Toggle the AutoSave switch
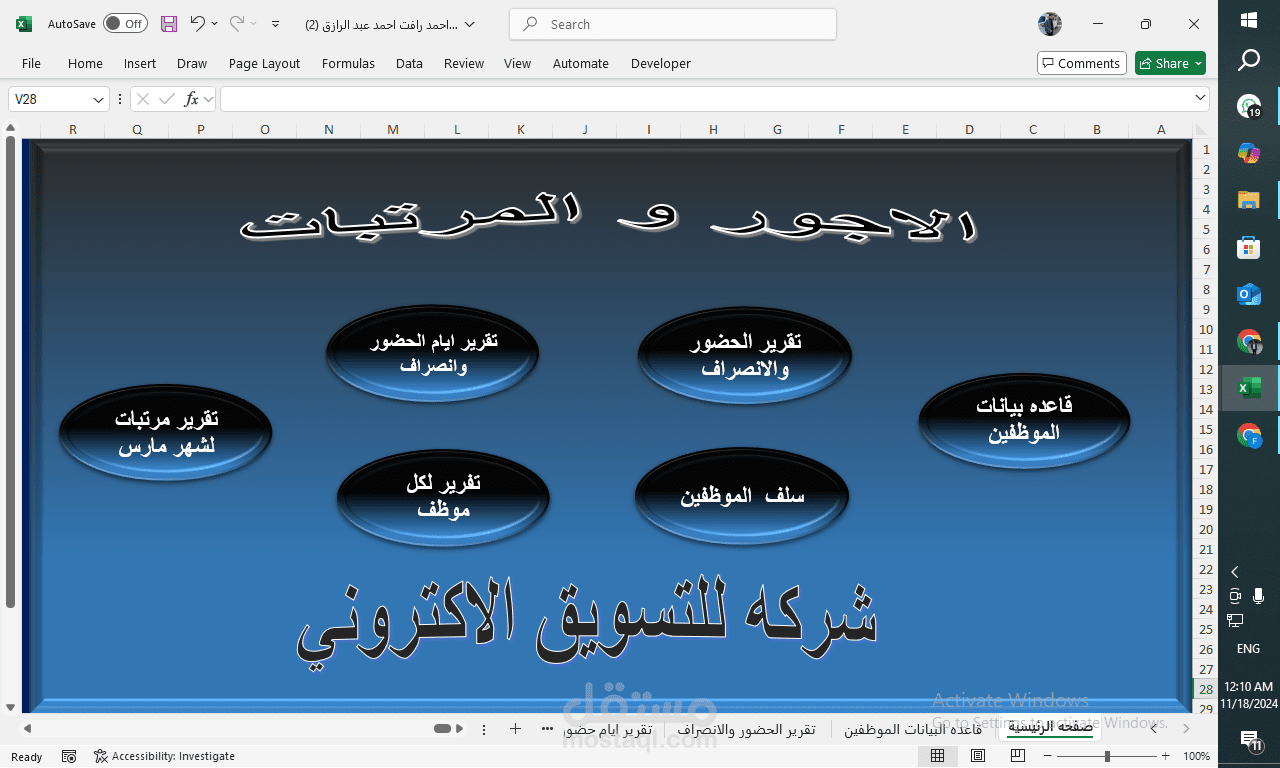This screenshot has height=768, width=1280. click(125, 24)
